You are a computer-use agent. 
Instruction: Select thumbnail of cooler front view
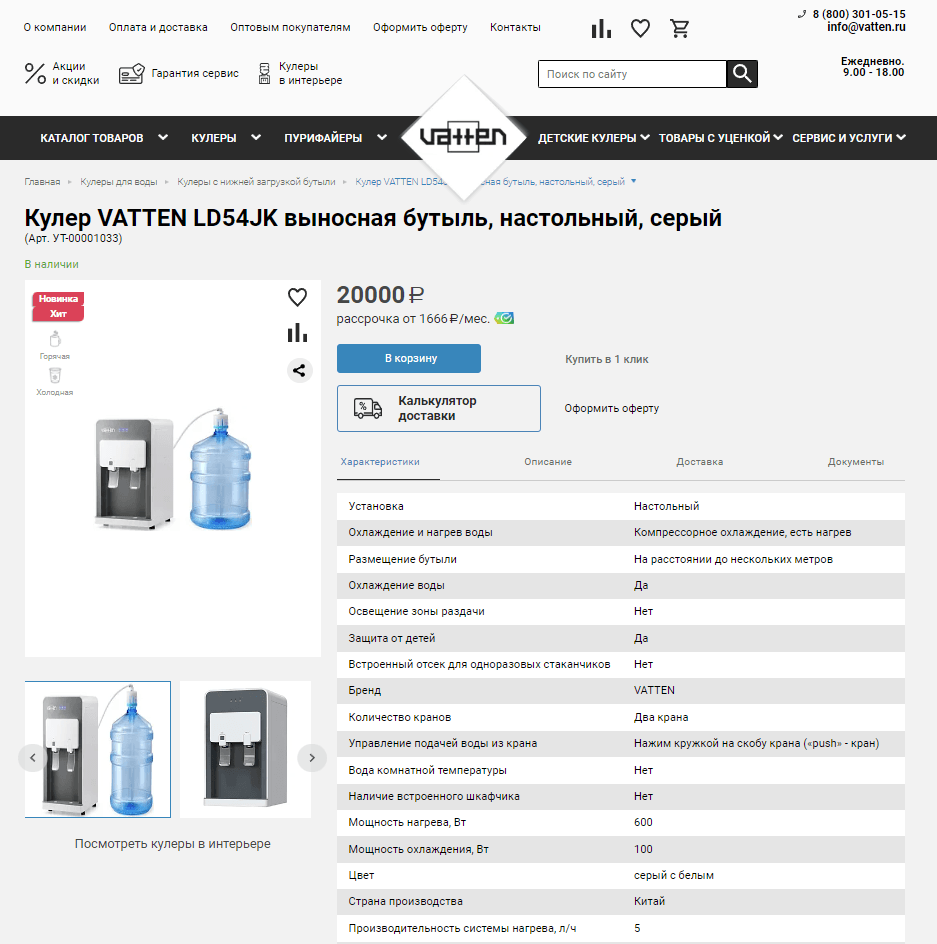pyautogui.click(x=246, y=750)
